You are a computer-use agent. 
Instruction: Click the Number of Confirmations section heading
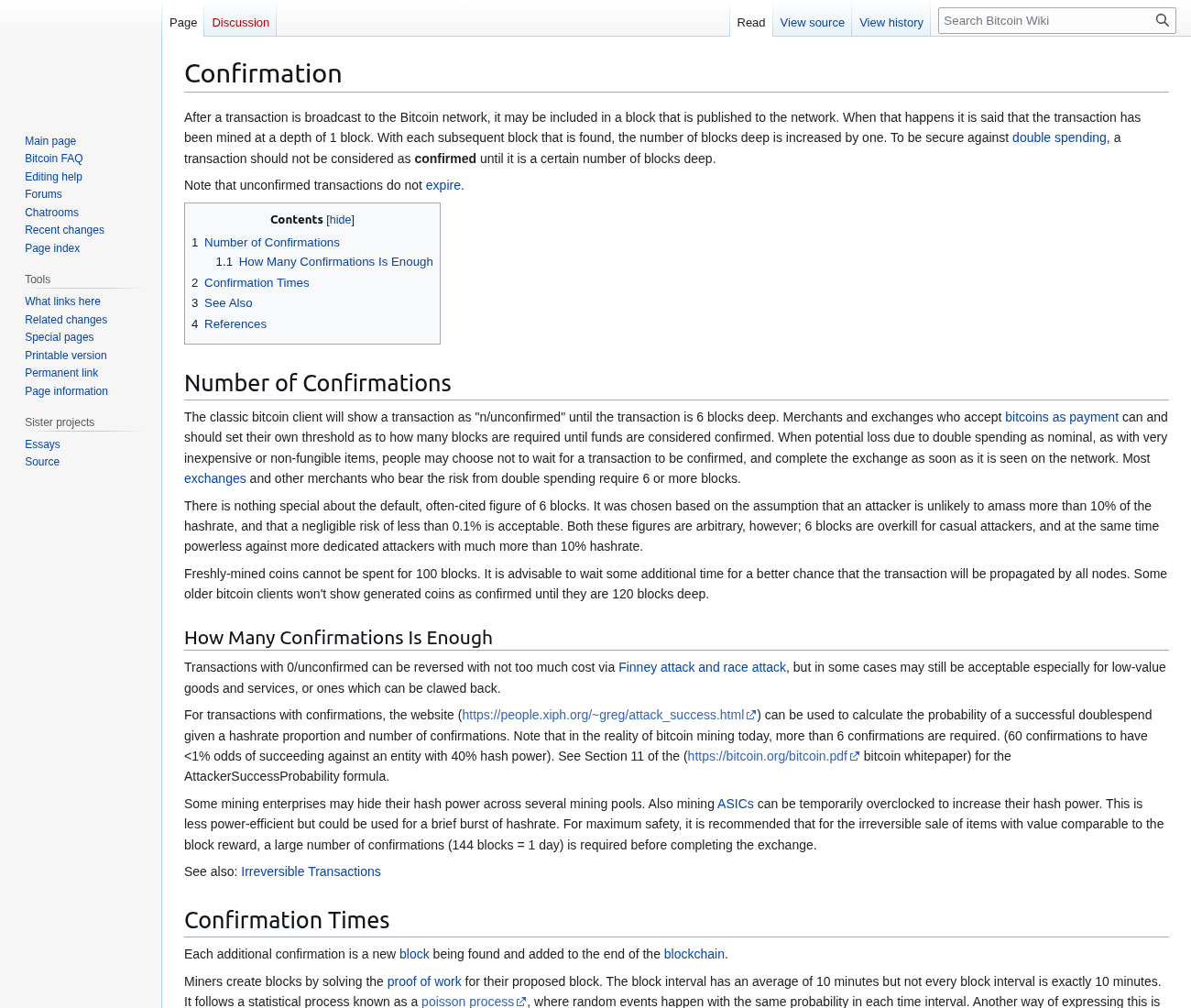318,383
